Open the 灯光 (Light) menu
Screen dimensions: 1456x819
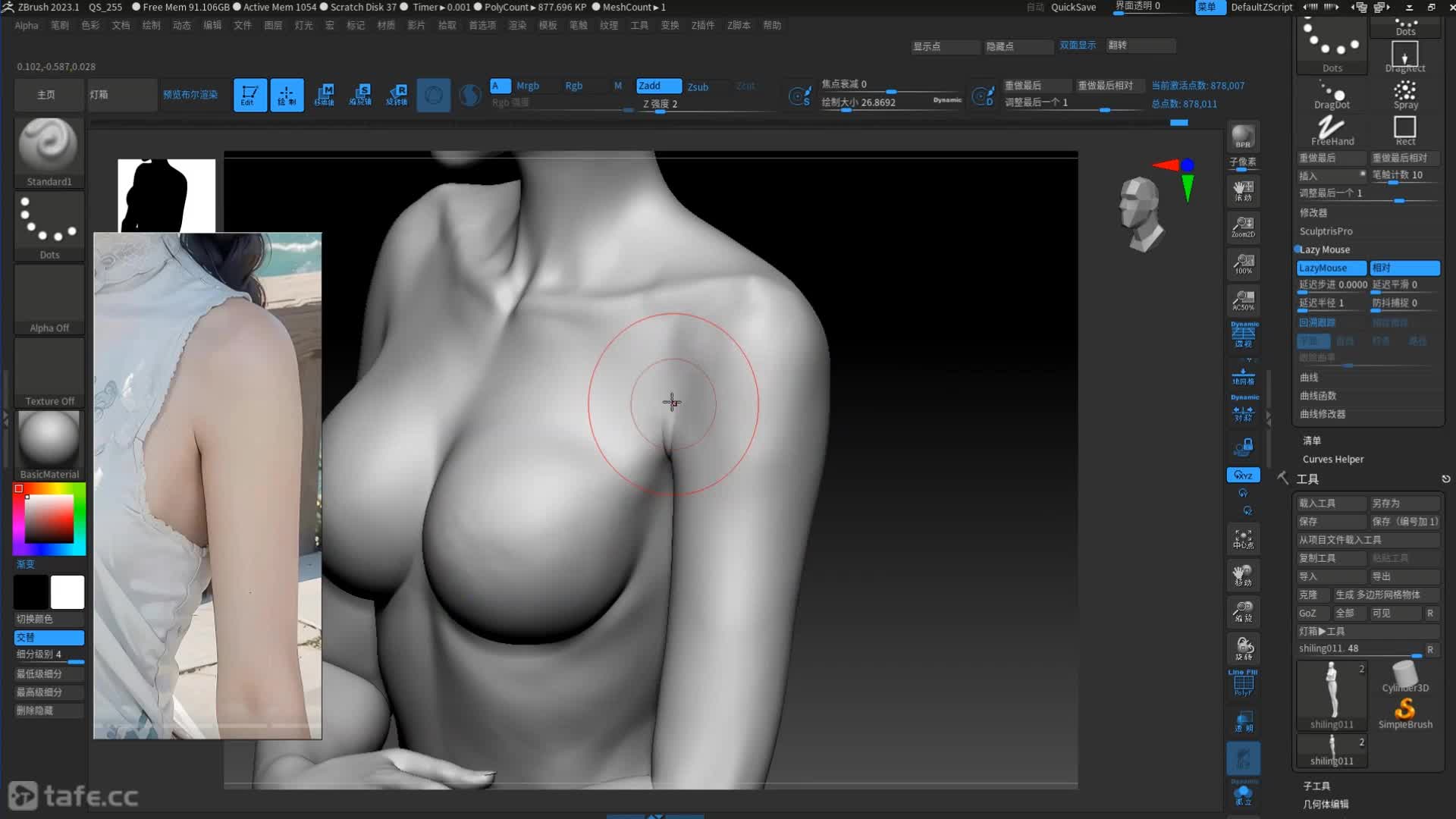point(303,25)
